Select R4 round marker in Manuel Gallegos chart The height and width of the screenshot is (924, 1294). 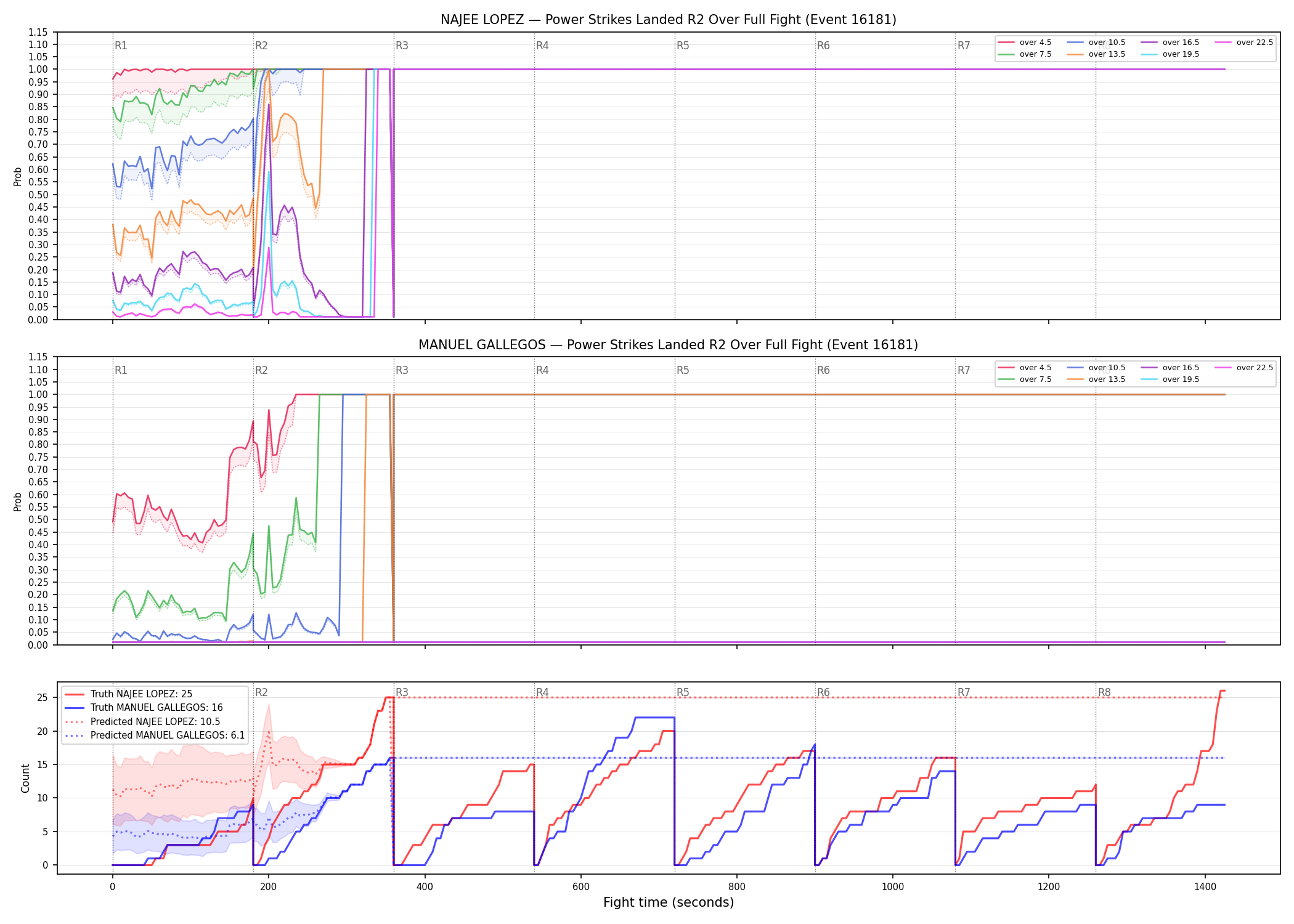[542, 370]
